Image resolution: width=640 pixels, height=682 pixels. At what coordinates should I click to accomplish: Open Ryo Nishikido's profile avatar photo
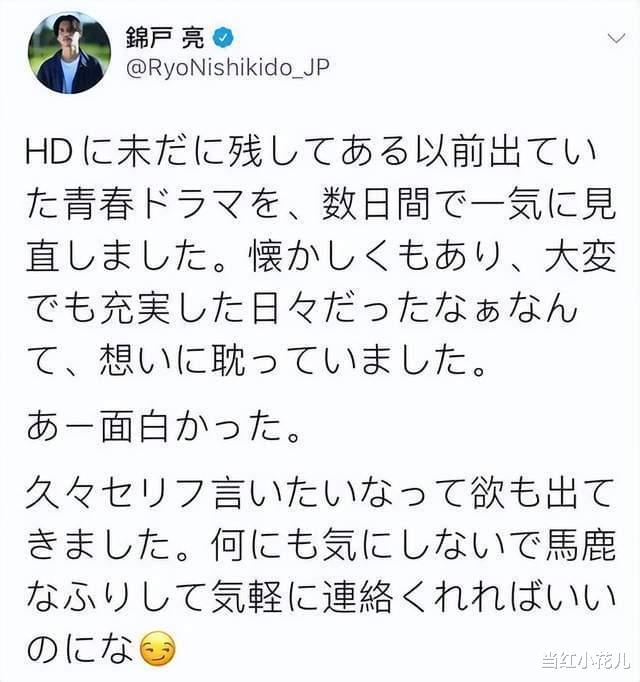tap(70, 52)
